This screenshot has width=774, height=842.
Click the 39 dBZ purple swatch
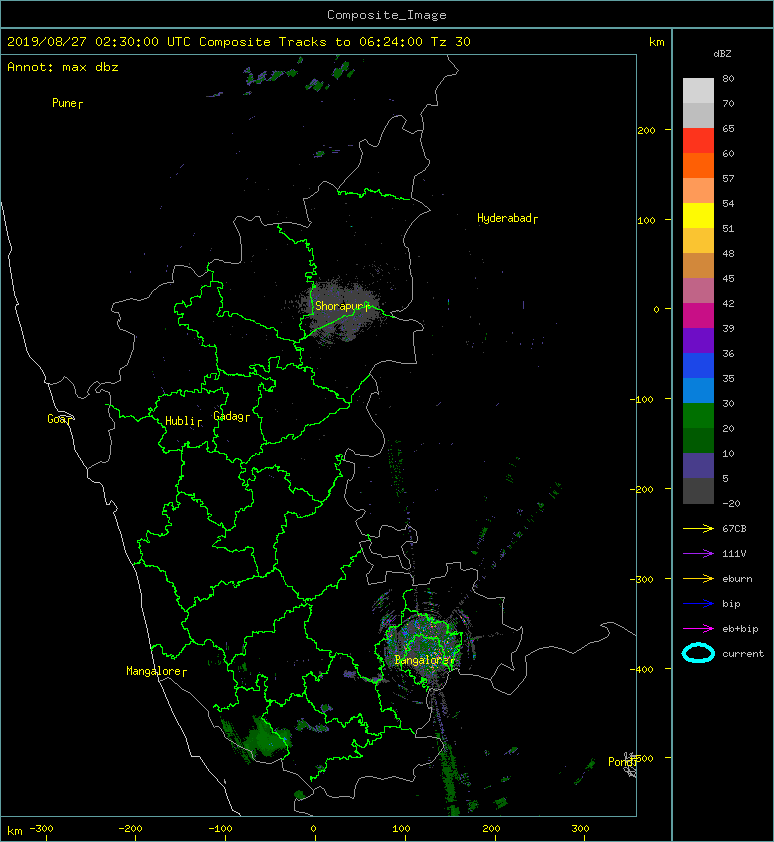[698, 340]
